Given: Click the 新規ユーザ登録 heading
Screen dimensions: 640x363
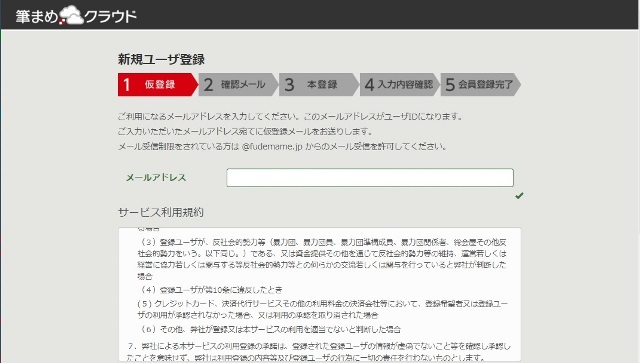Looking at the screenshot, I should pos(161,60).
